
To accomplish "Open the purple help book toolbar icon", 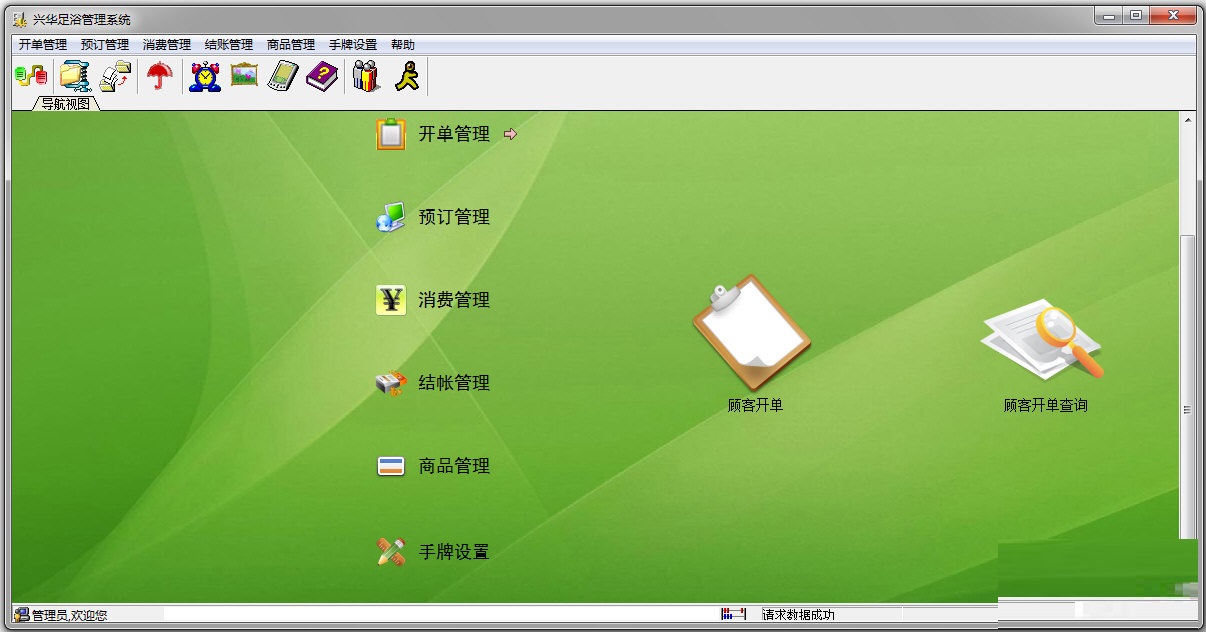I will click(321, 74).
